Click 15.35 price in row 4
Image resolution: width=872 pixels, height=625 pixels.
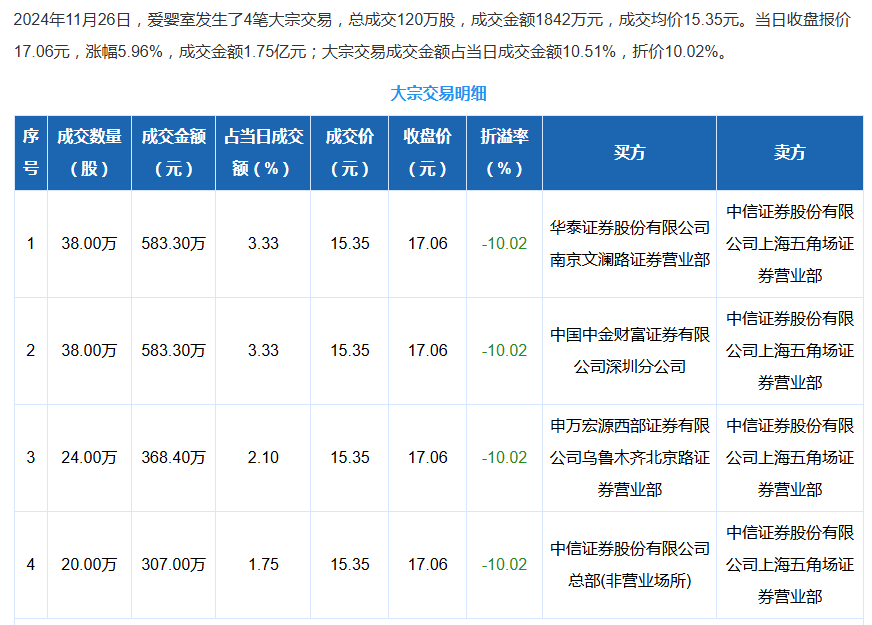[x=350, y=564]
